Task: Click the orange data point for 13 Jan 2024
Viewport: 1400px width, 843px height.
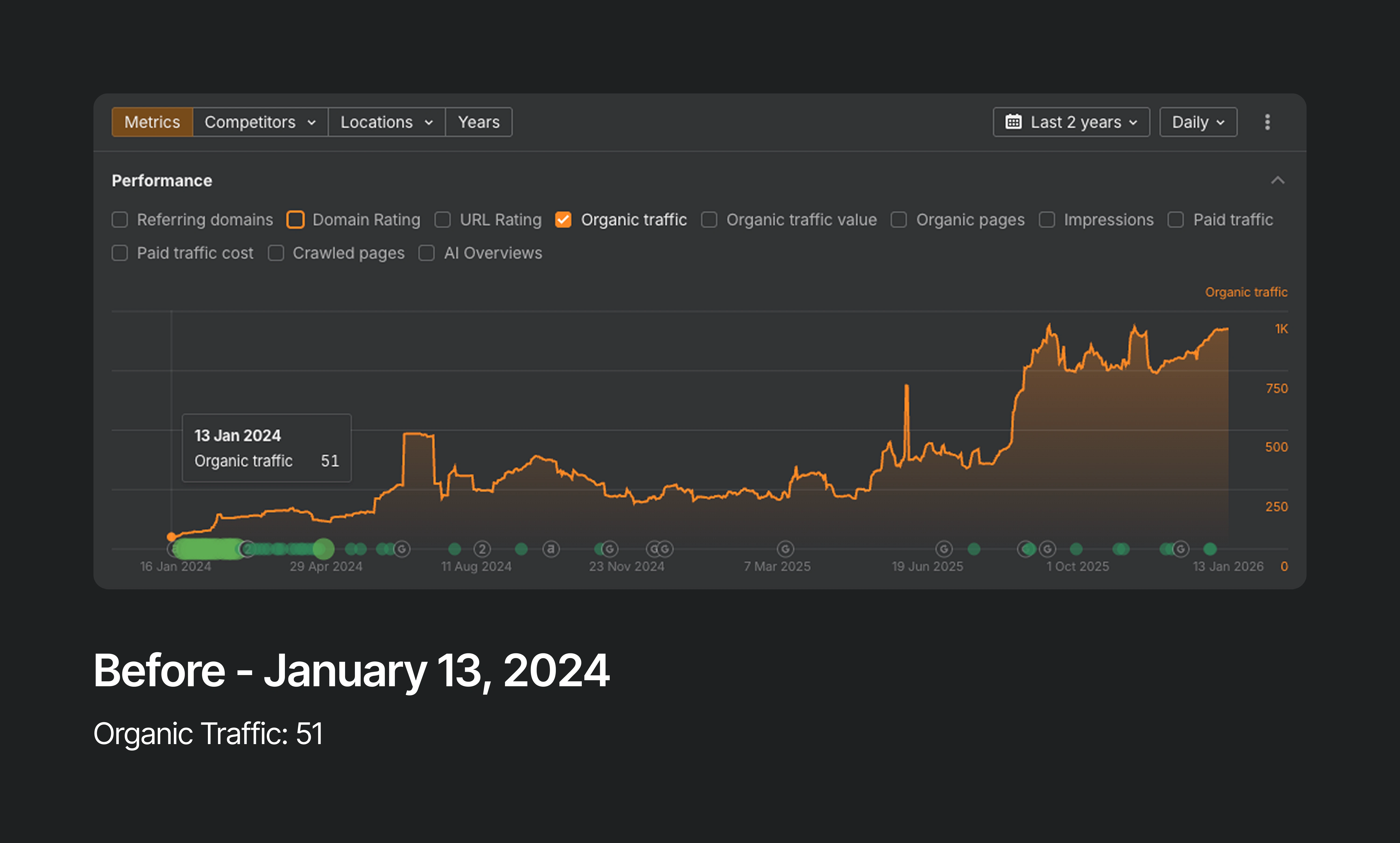Action: 171,537
